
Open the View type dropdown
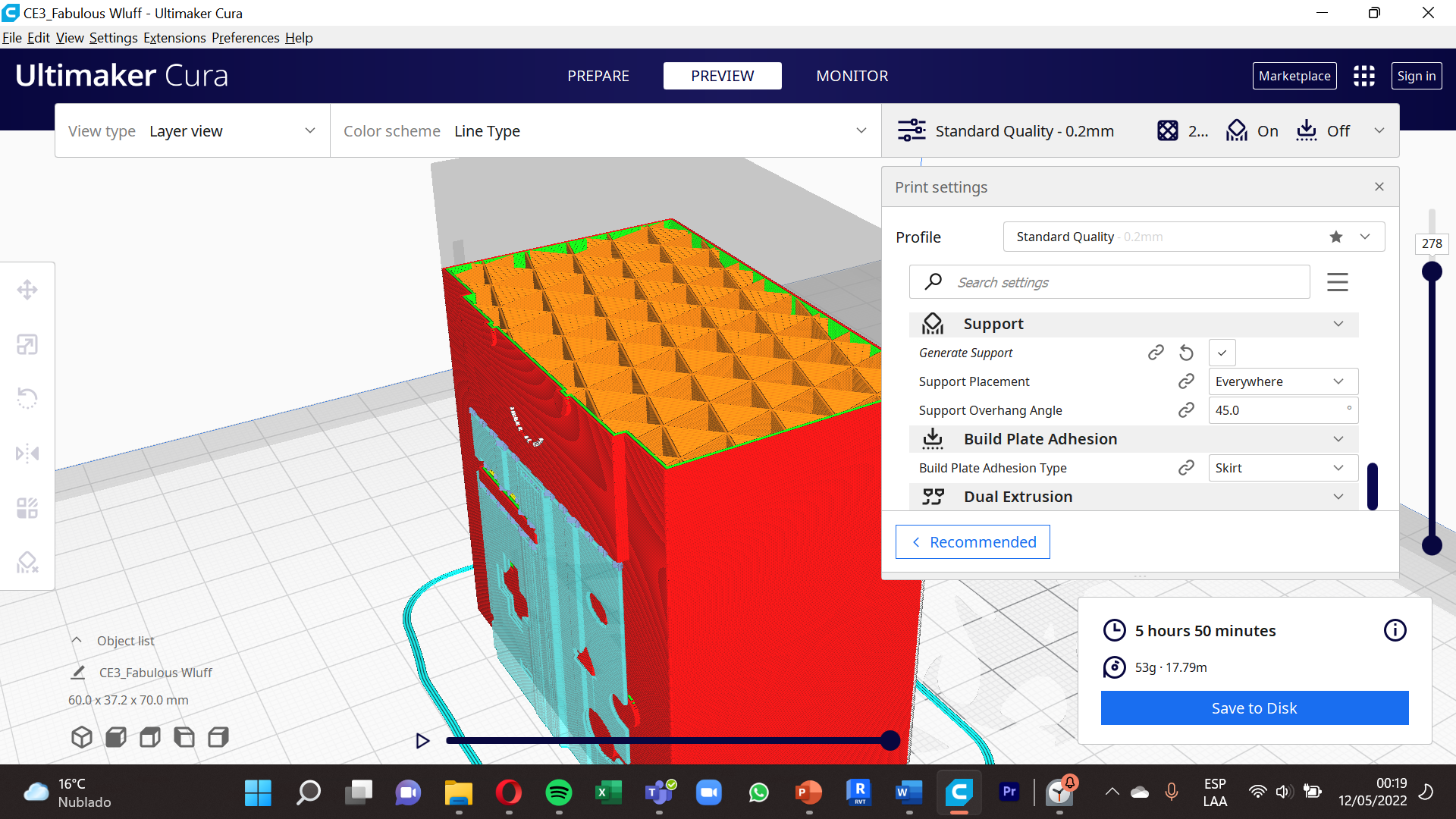pyautogui.click(x=193, y=131)
